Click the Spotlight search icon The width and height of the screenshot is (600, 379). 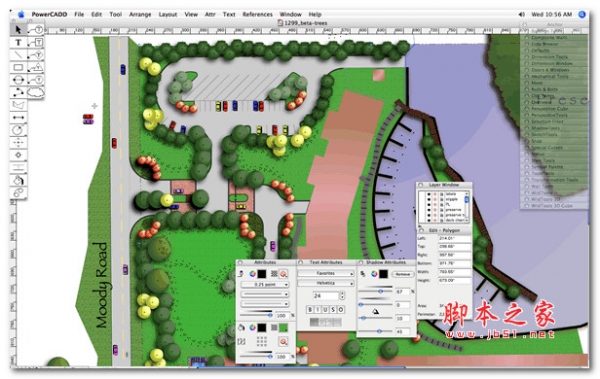tap(582, 15)
